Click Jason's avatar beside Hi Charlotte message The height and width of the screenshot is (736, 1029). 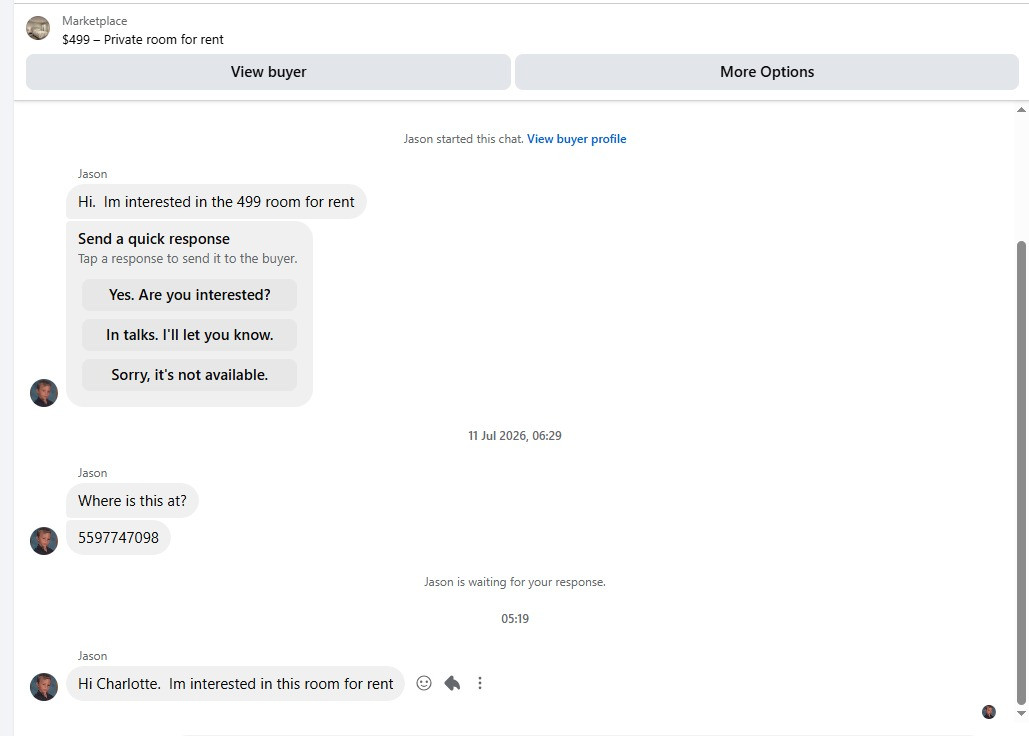pos(44,687)
